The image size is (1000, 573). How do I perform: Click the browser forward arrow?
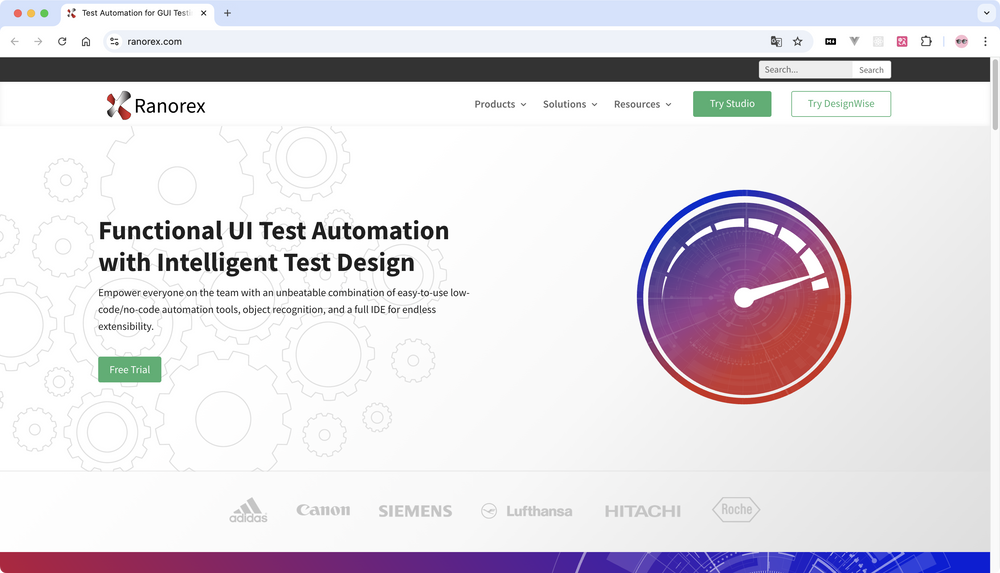click(x=38, y=41)
